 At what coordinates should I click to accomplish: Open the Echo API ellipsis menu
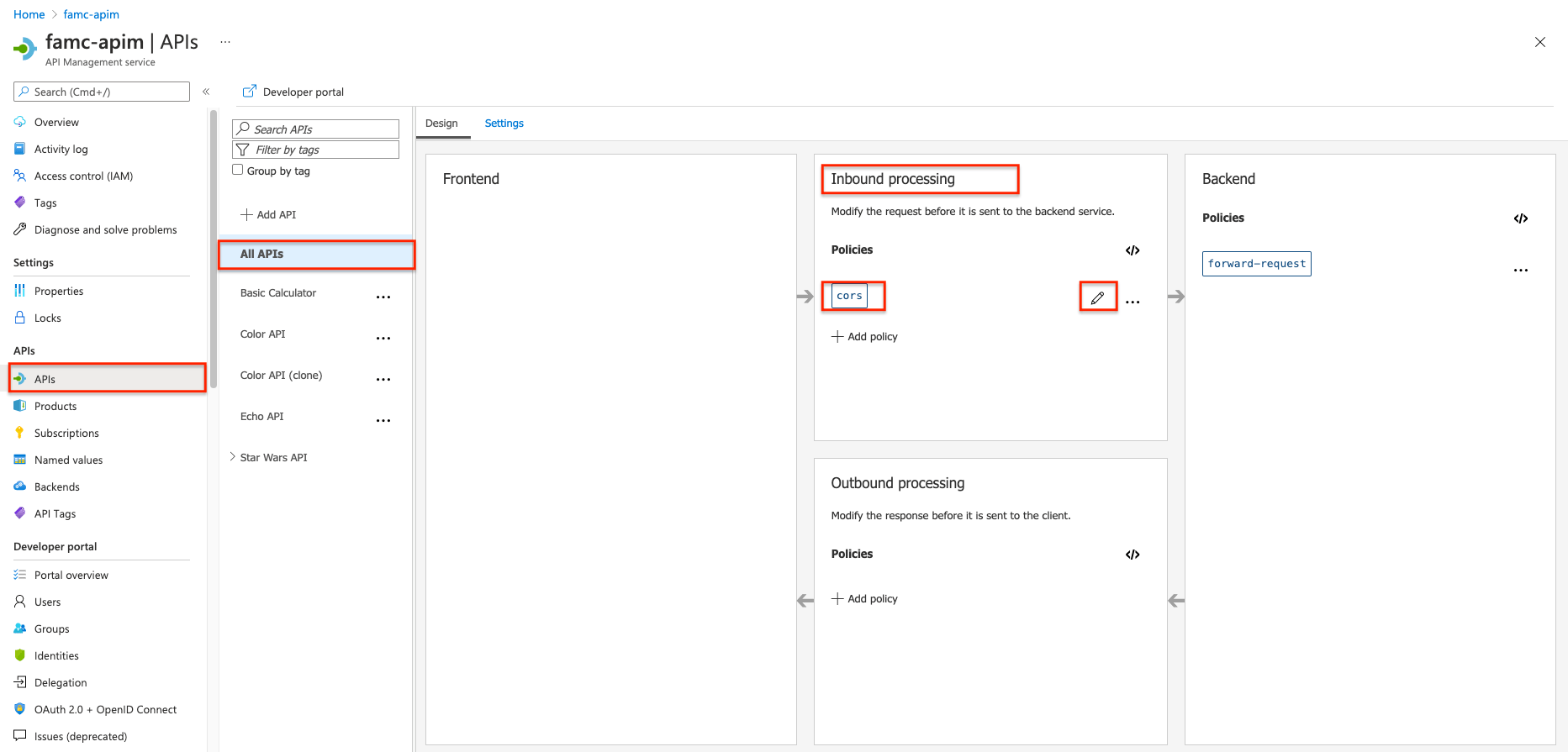[383, 420]
